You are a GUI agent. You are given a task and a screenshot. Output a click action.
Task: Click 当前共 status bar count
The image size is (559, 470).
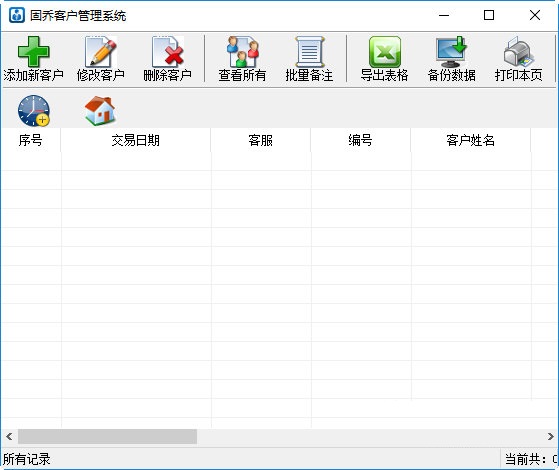coord(531,459)
